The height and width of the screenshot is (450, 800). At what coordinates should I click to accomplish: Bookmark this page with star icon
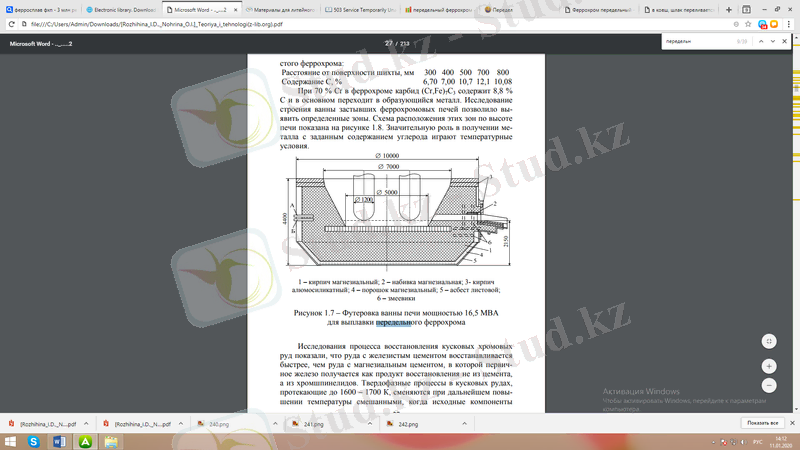(746, 23)
